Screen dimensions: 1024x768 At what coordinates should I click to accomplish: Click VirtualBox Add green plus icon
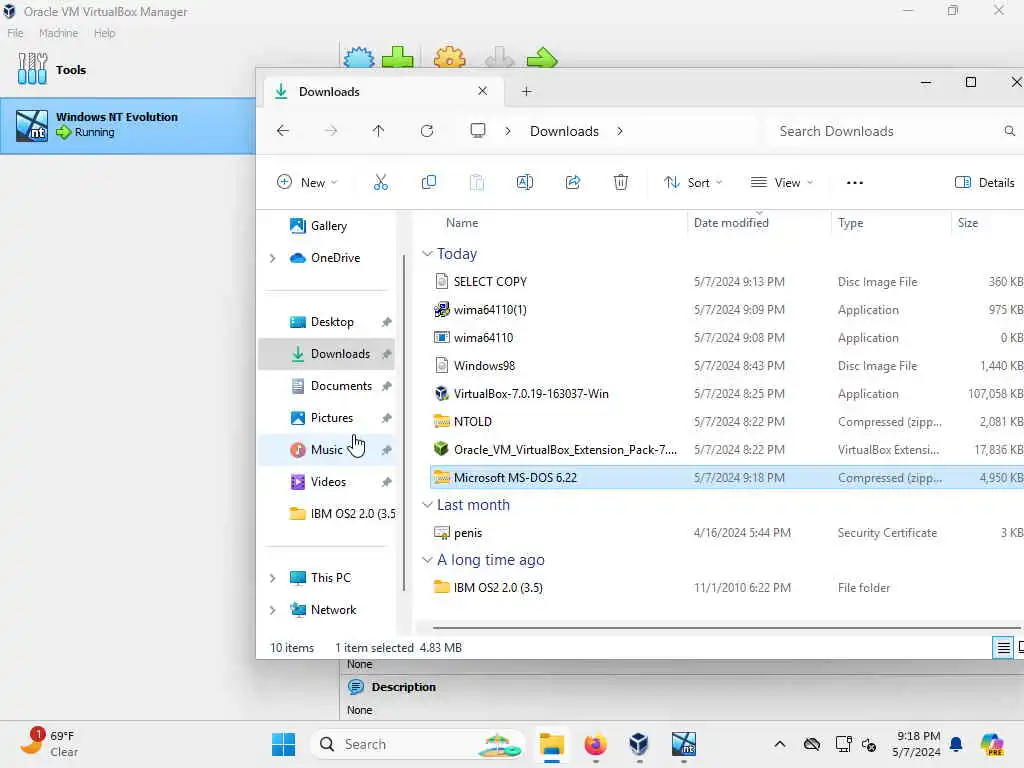pos(398,57)
